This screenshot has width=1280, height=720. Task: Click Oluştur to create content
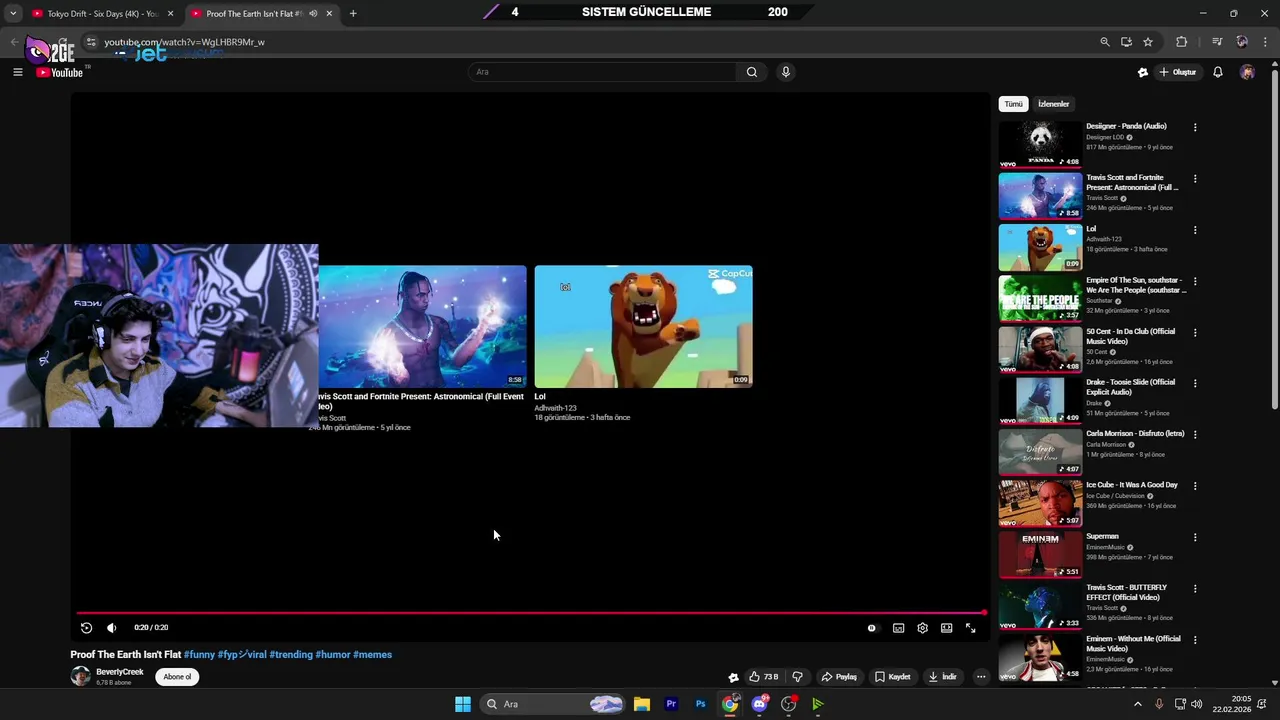point(1178,72)
